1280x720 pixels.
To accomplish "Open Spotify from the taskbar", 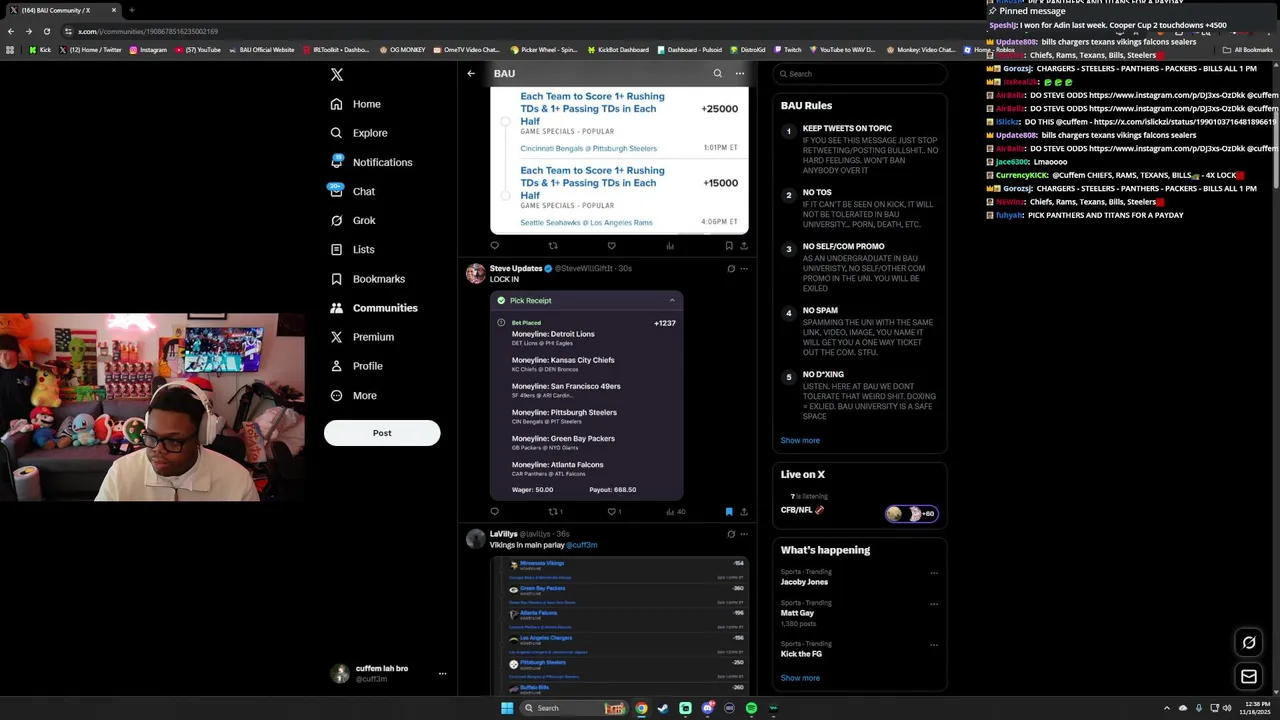I will (751, 708).
